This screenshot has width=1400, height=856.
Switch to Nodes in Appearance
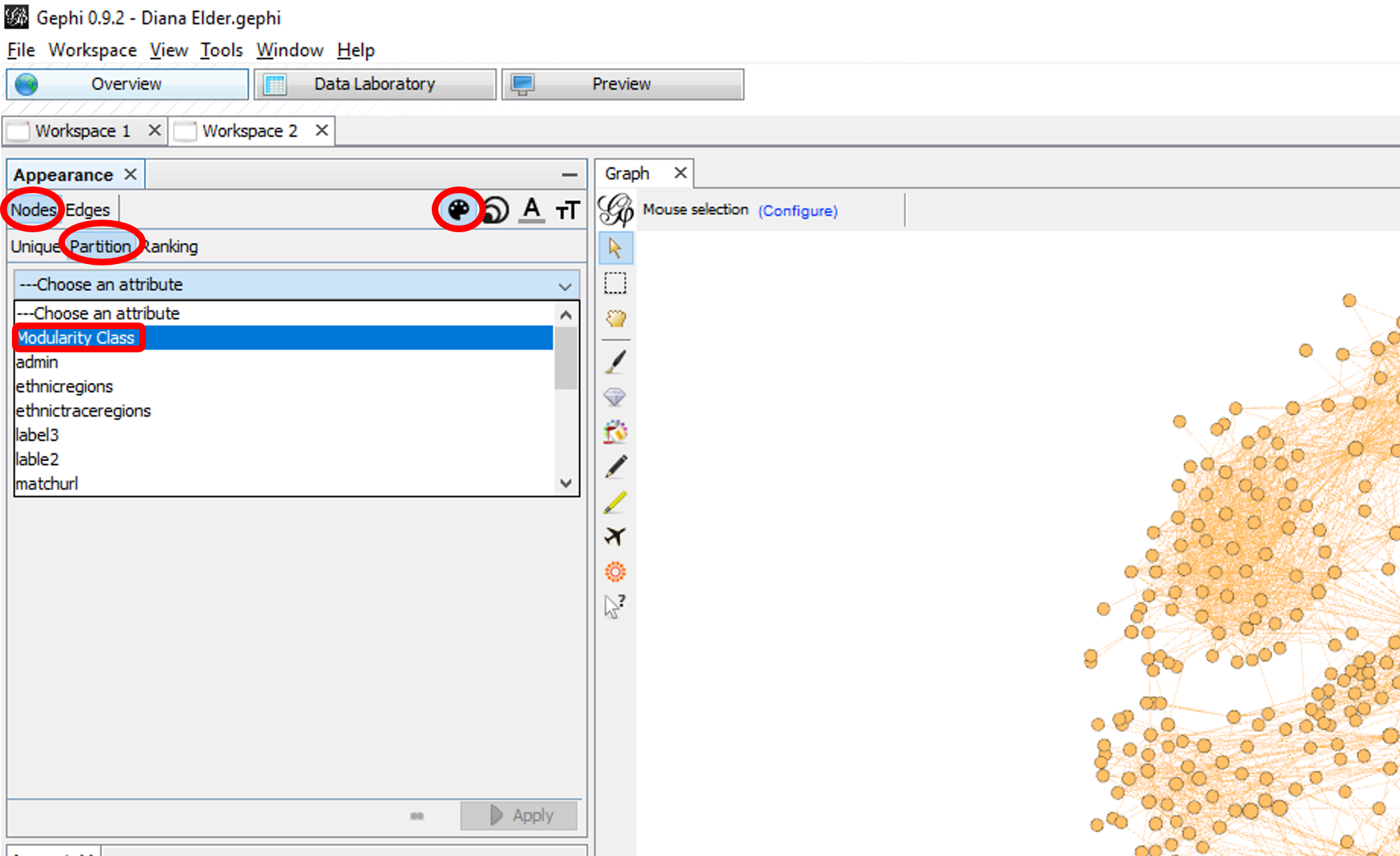point(33,210)
